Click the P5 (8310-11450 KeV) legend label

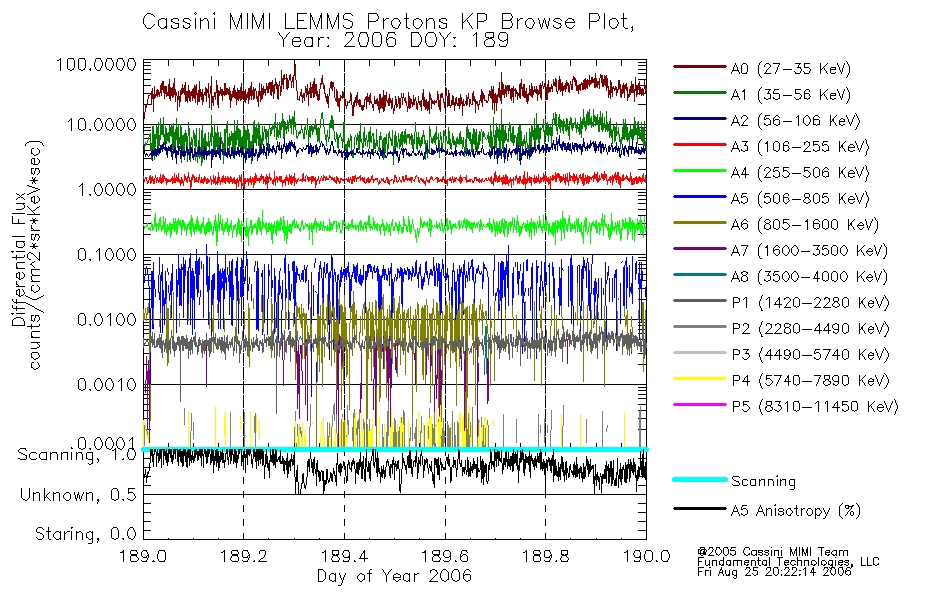(814, 407)
